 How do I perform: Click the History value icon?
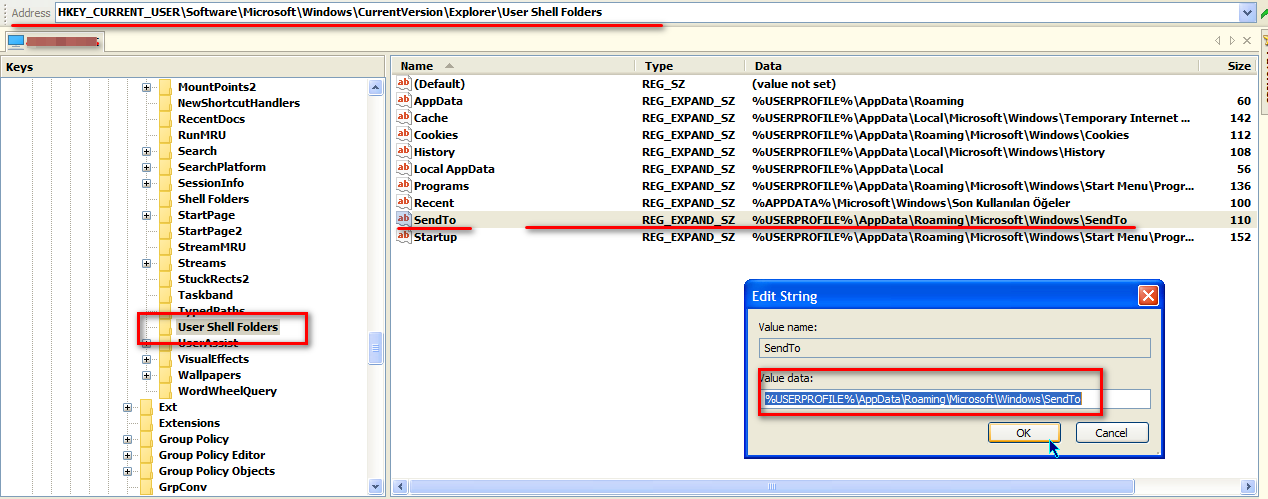(404, 152)
